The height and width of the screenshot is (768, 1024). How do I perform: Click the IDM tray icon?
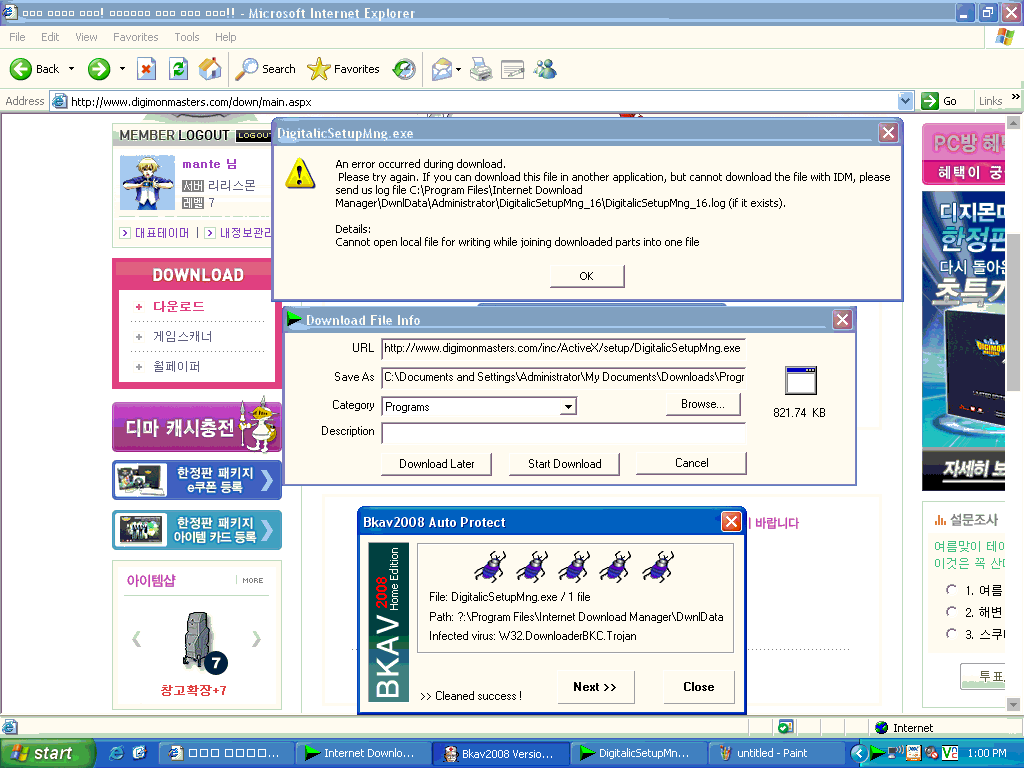877,753
